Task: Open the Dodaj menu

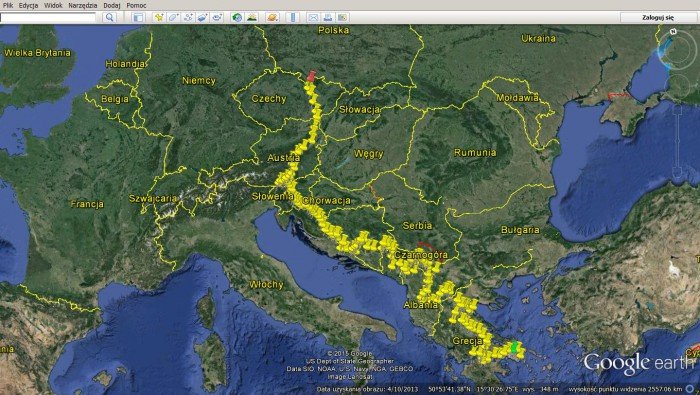Action: click(x=112, y=5)
